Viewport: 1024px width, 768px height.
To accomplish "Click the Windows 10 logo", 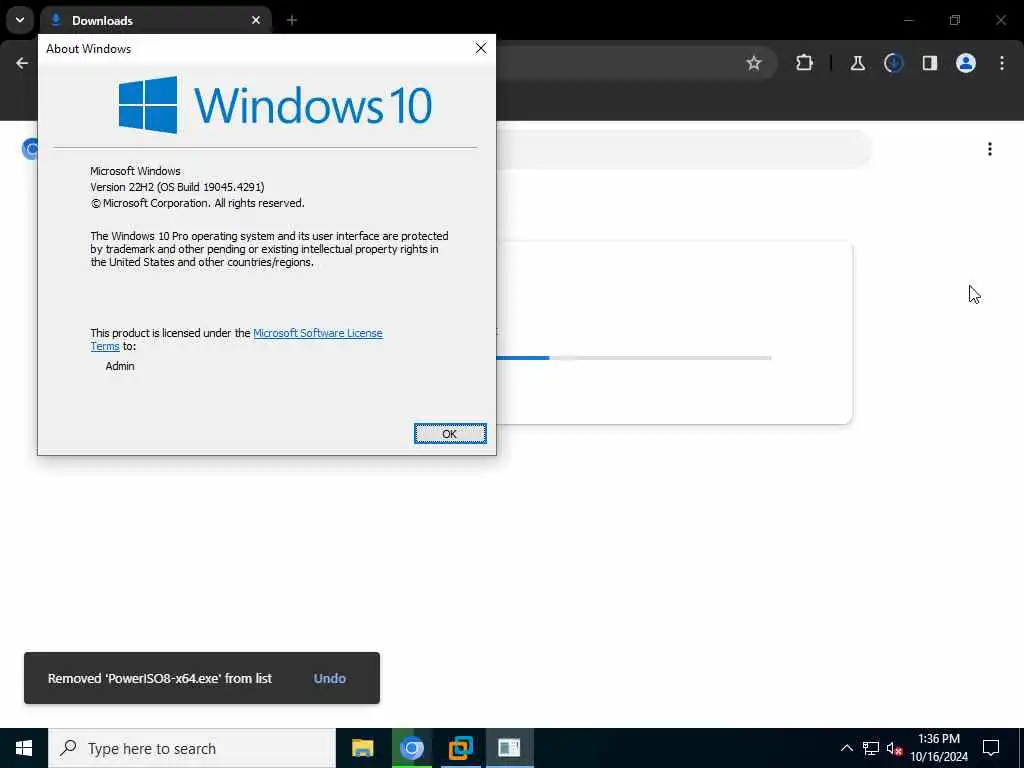I will (x=275, y=104).
